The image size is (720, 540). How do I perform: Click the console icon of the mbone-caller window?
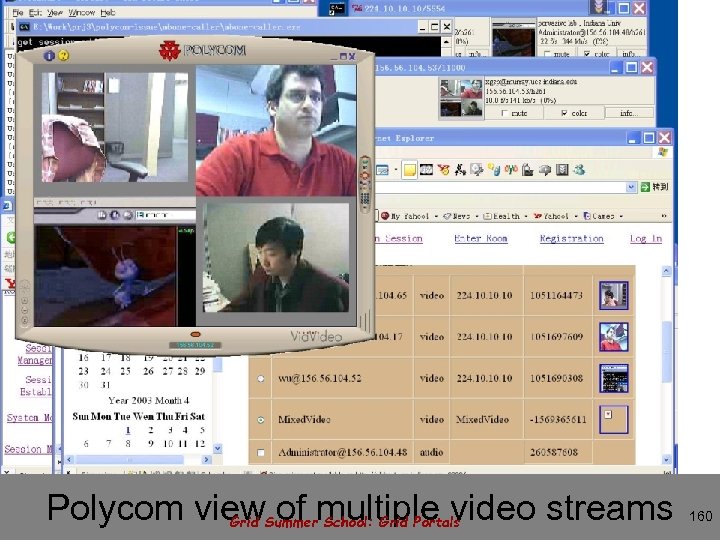(24, 27)
